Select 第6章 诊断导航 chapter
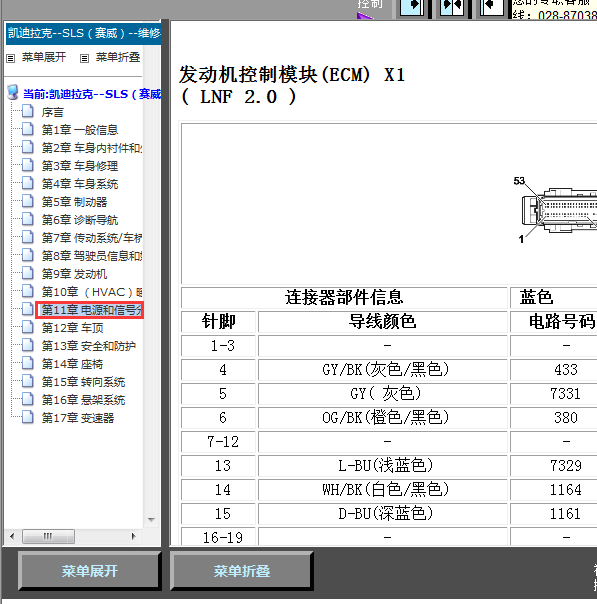This screenshot has height=604, width=597. pos(80,220)
